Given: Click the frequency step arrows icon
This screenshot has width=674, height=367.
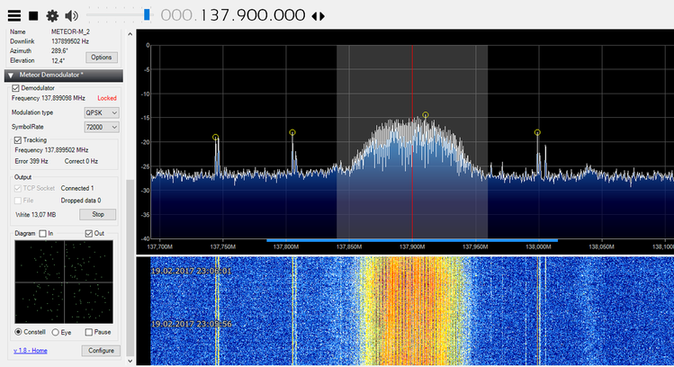Looking at the screenshot, I should [x=318, y=16].
